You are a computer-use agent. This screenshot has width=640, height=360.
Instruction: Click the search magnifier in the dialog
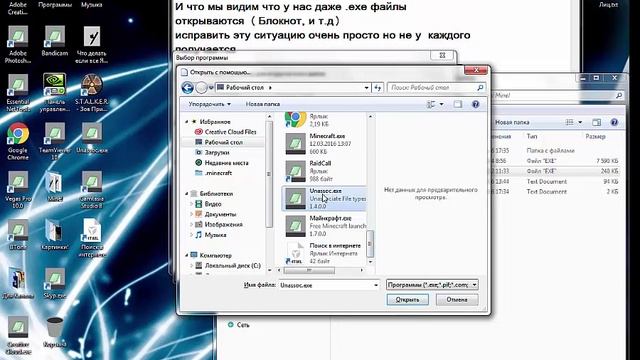click(x=480, y=87)
